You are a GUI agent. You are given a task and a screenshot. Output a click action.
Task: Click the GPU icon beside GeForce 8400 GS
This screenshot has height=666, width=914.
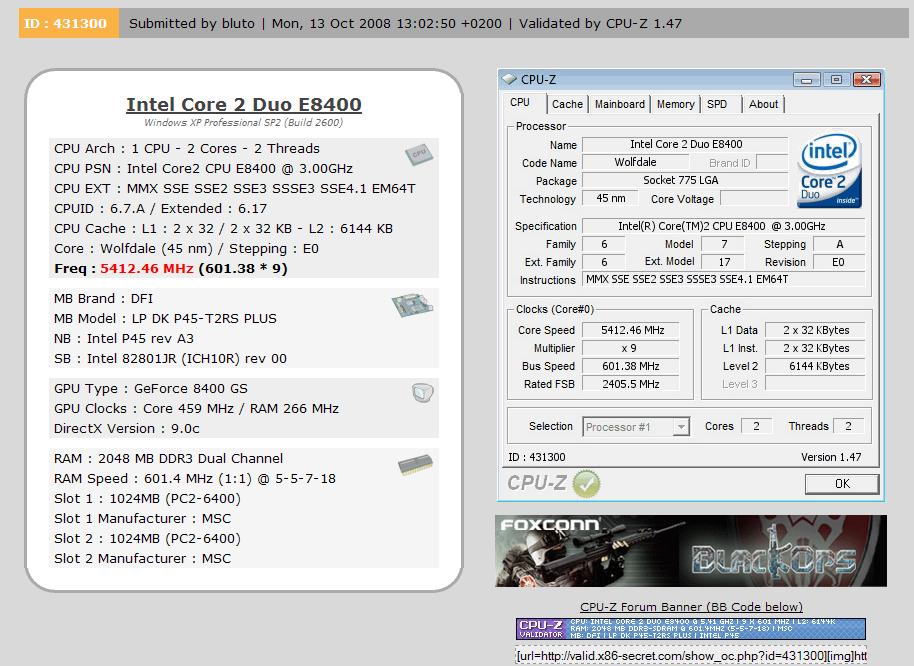click(422, 393)
